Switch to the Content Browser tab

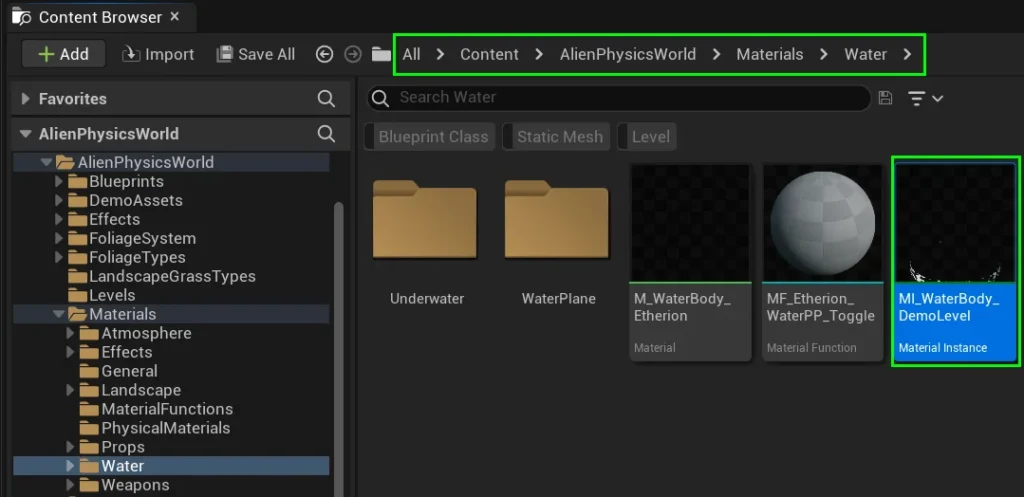(x=98, y=17)
